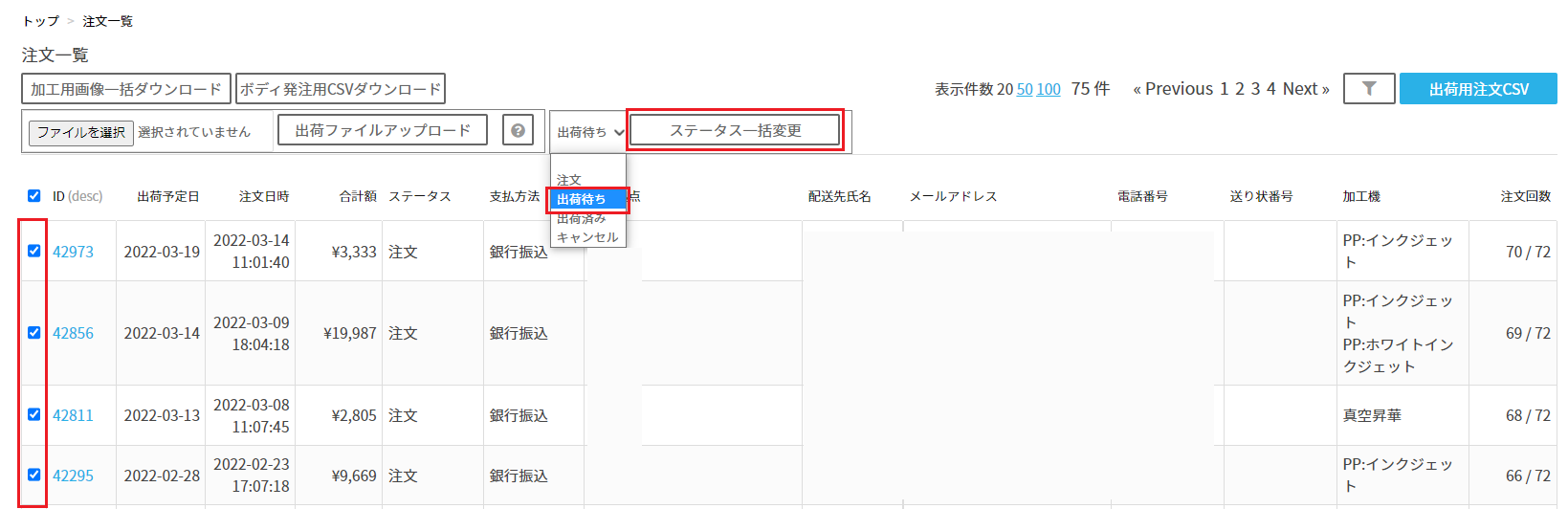The image size is (1568, 509).
Task: Set display count to 50
Action: coord(1025,89)
